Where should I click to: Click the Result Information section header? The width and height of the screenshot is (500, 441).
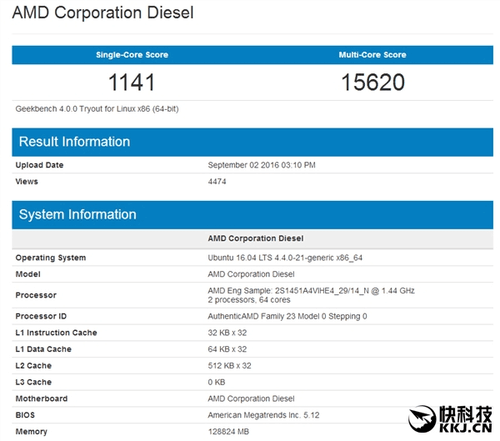pyautogui.click(x=252, y=142)
